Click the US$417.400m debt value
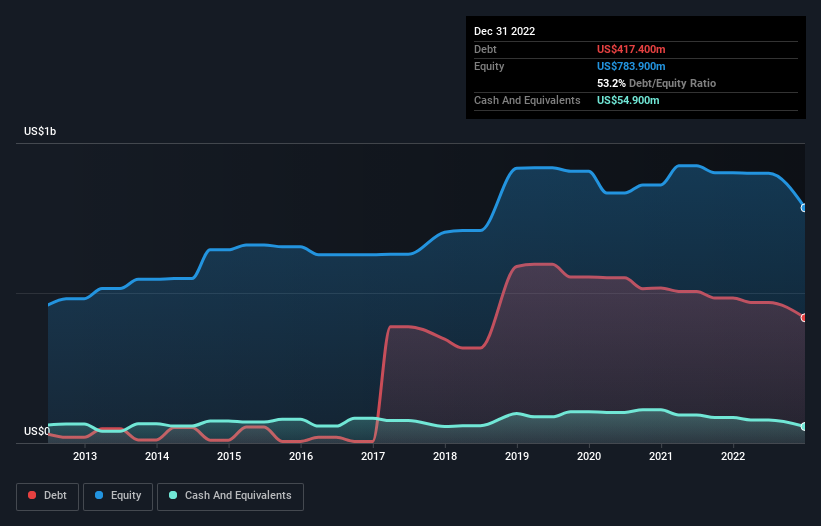821x526 pixels. pos(631,49)
